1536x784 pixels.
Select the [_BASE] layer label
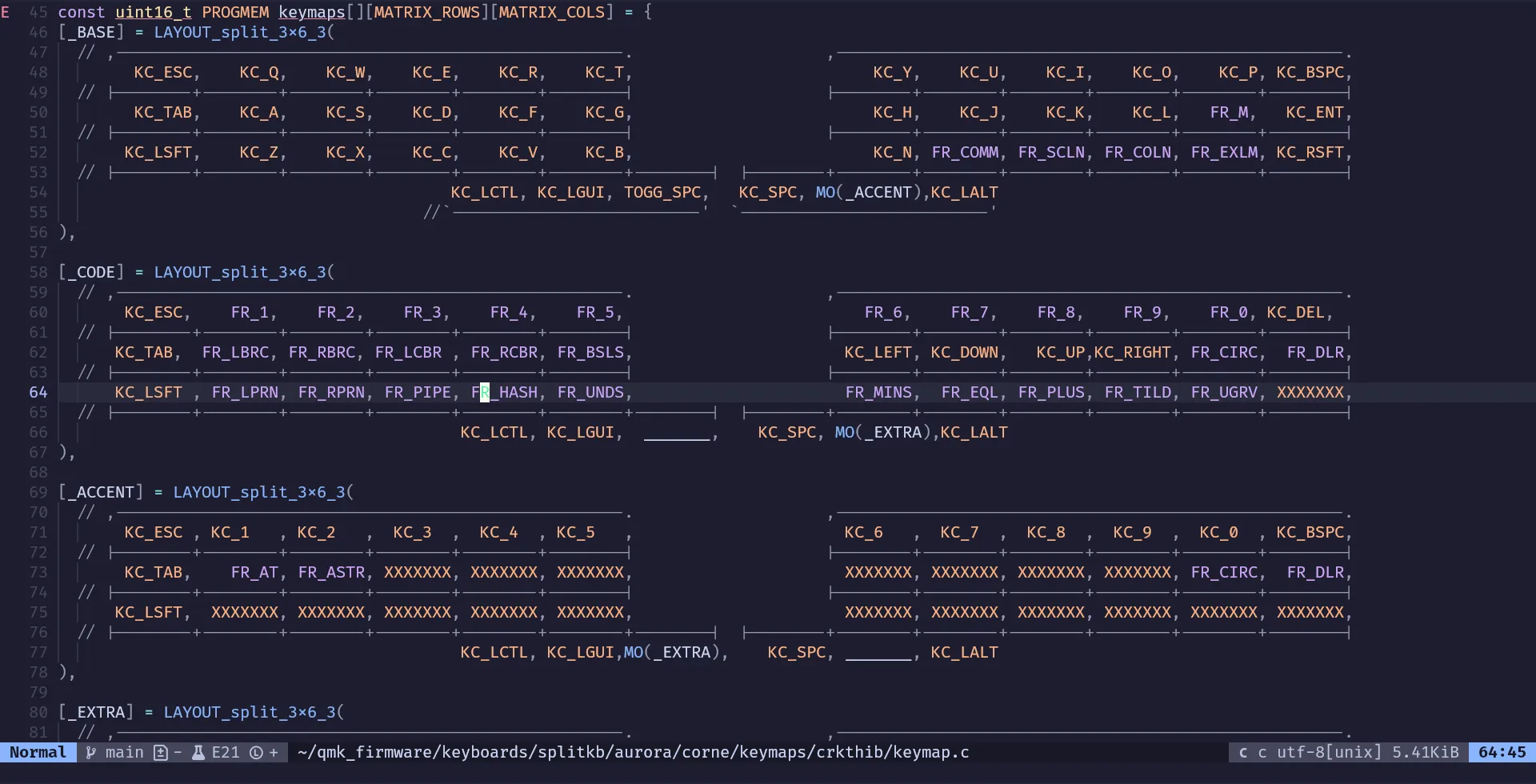pyautogui.click(x=90, y=32)
